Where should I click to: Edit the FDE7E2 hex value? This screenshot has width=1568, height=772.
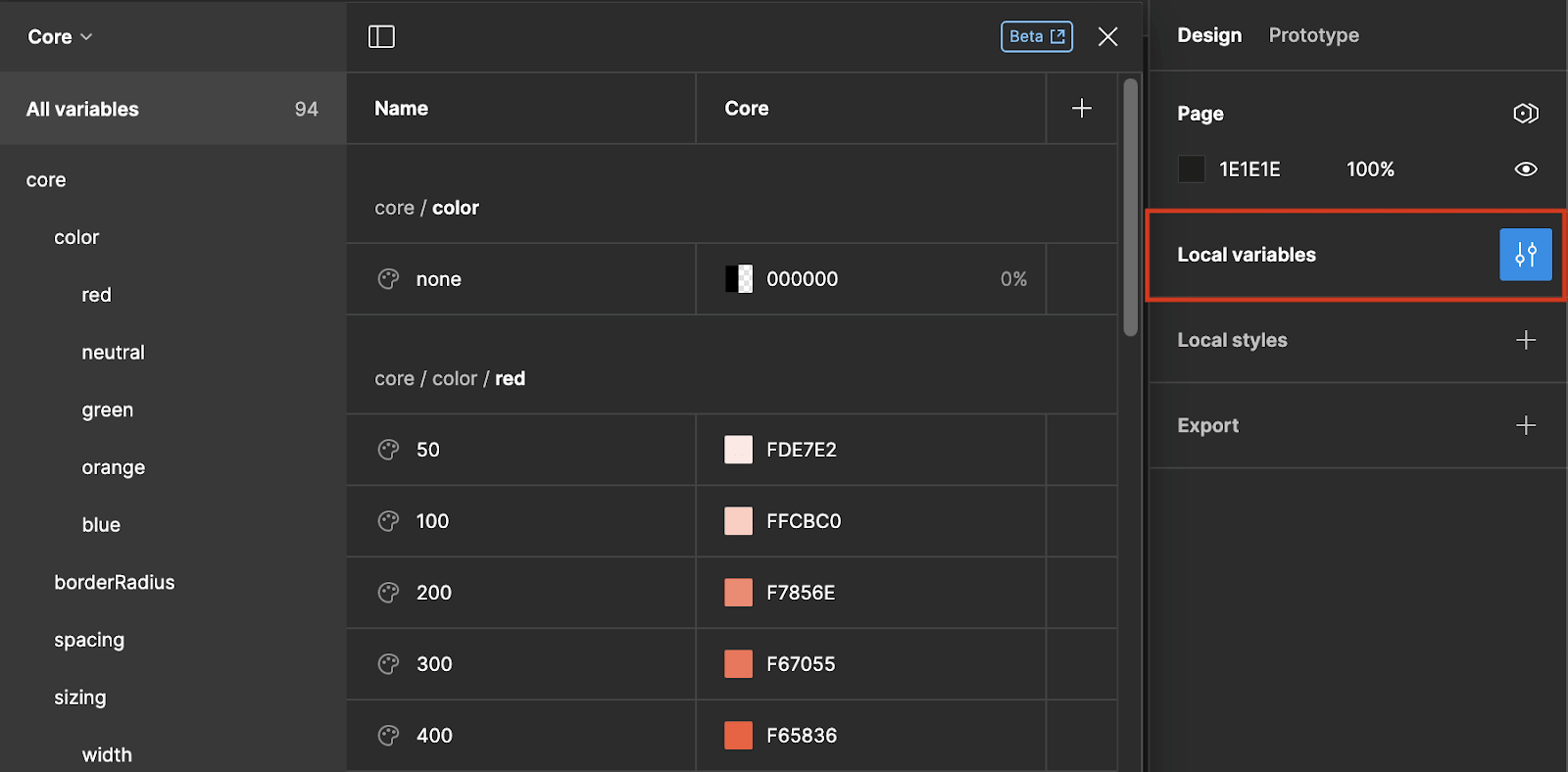pos(802,450)
